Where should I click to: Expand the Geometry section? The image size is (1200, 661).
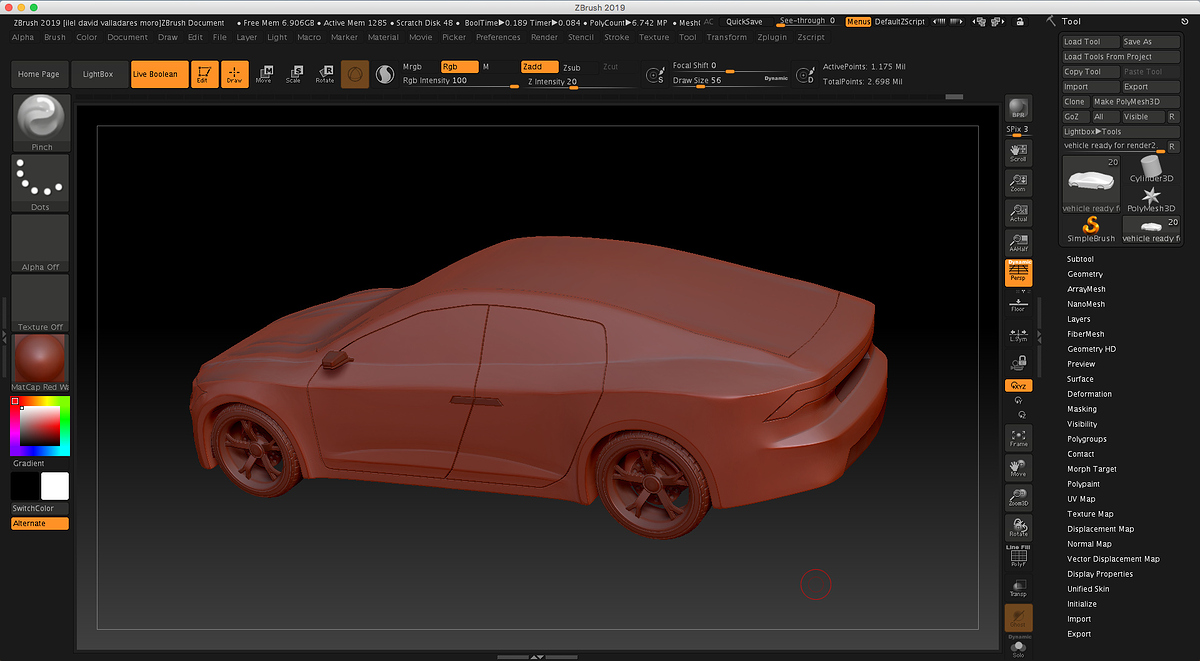(1085, 274)
